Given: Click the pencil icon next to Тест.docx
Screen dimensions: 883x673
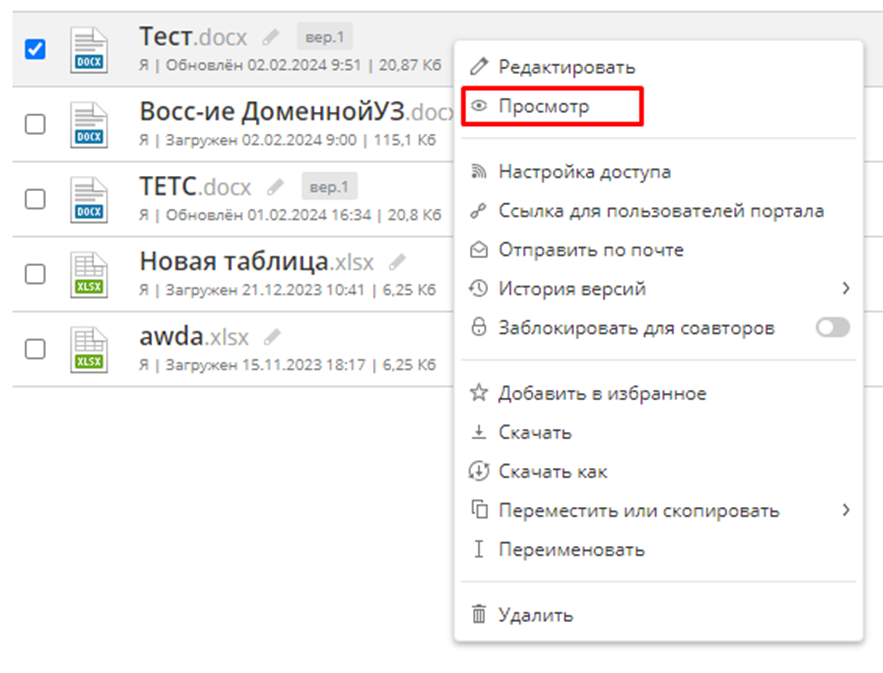Looking at the screenshot, I should (270, 38).
